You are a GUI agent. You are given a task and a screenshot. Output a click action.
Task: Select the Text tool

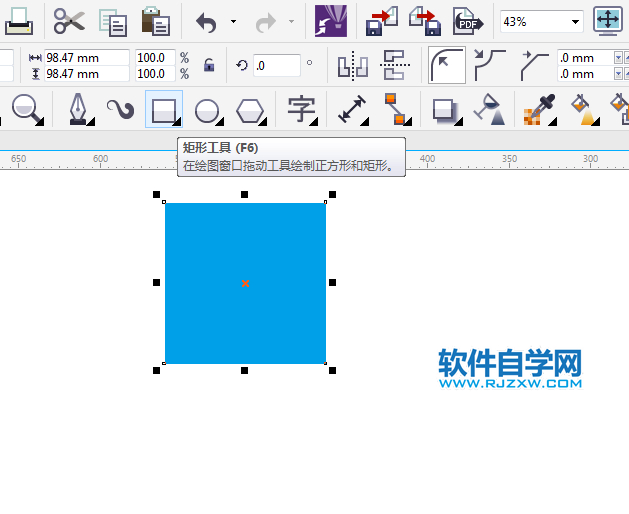[x=302, y=109]
